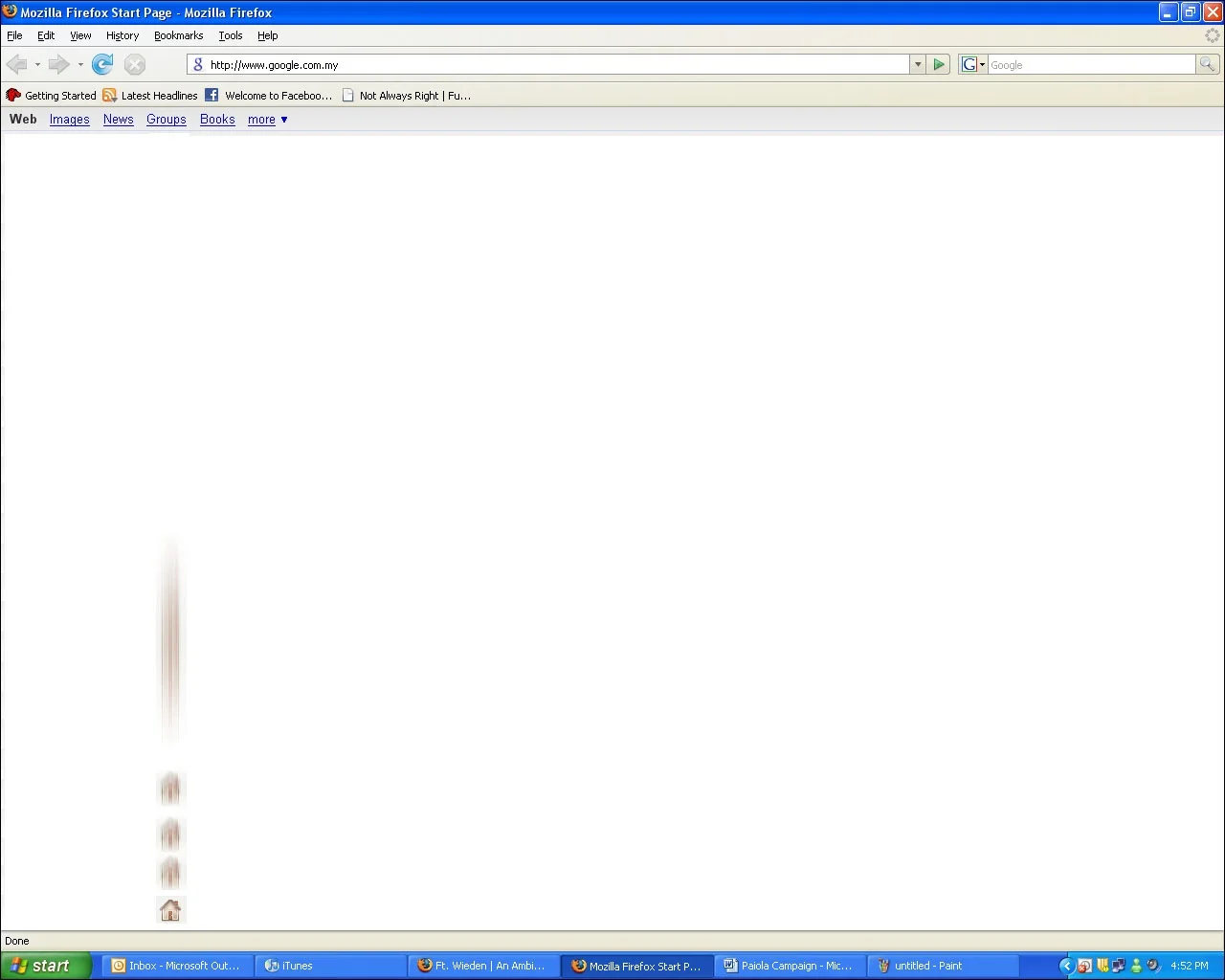Open the Welcome to Facebook bookmark
Image resolution: width=1225 pixels, height=980 pixels.
point(269,96)
